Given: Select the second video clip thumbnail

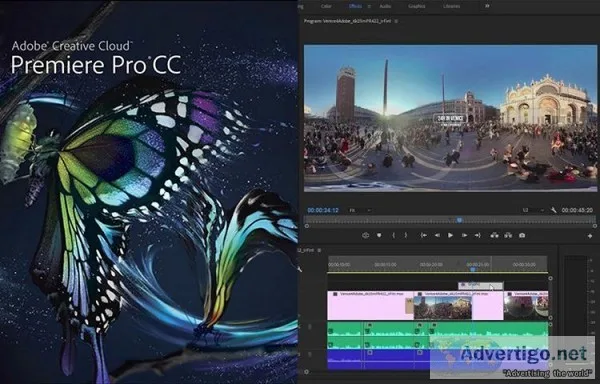Looking at the screenshot, I should point(443,308).
